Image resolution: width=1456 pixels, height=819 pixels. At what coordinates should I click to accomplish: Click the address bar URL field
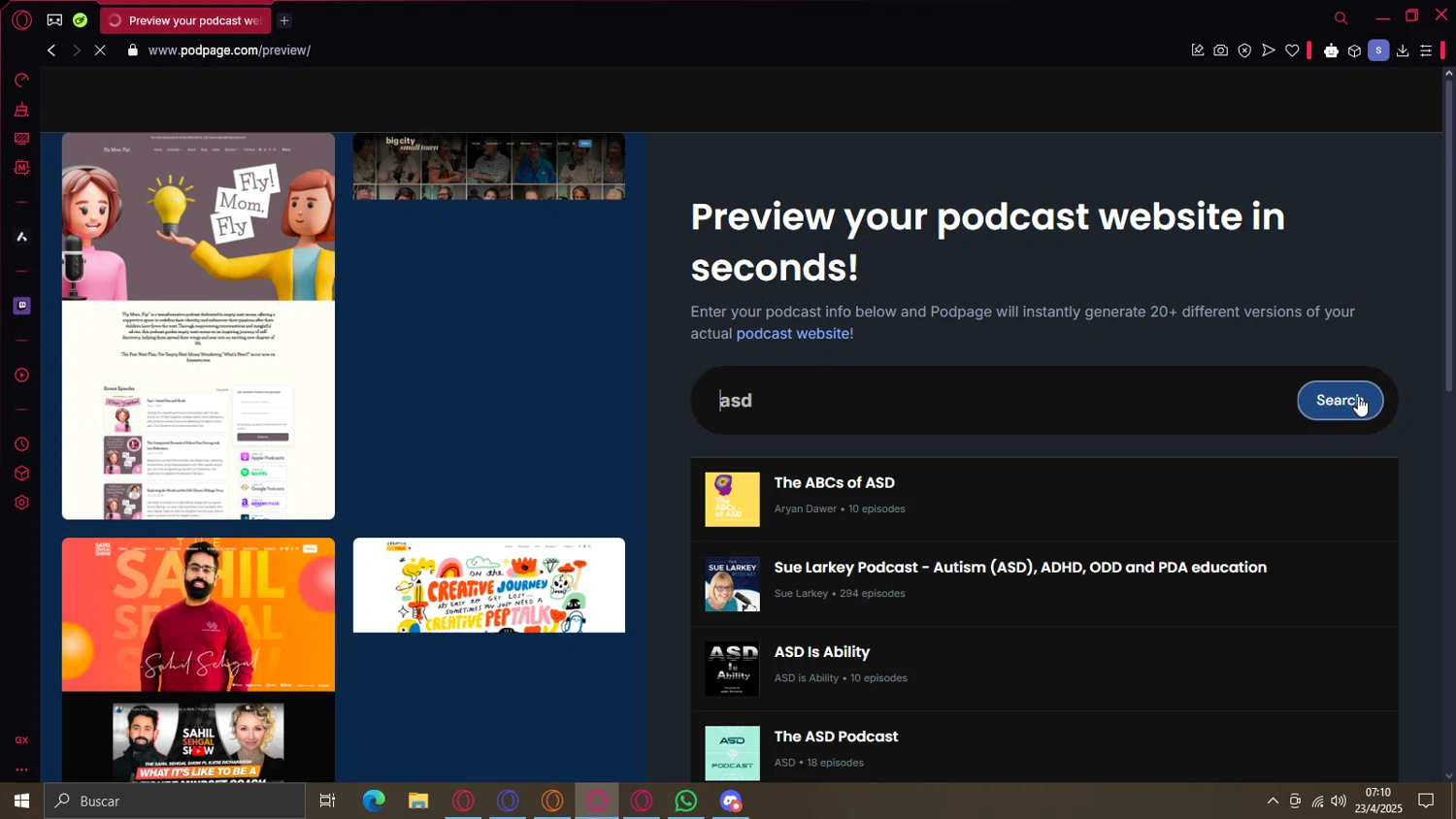(229, 50)
